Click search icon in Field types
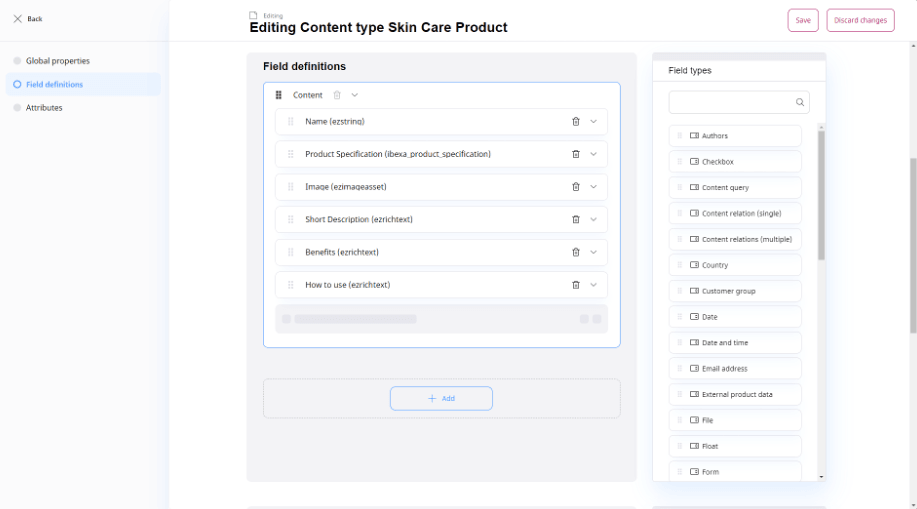The width and height of the screenshot is (917, 509). (x=799, y=102)
